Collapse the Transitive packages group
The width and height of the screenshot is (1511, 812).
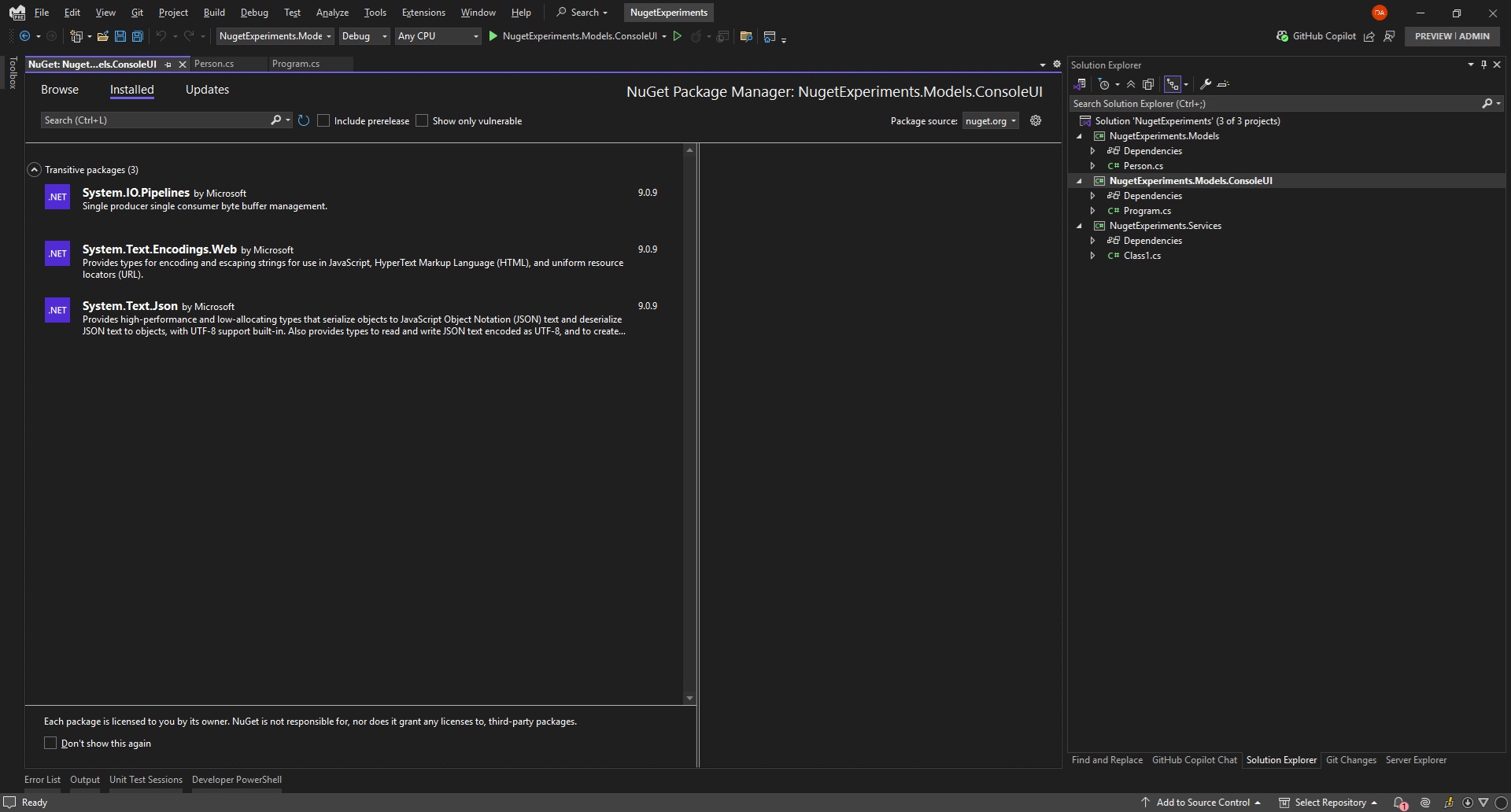(34, 170)
